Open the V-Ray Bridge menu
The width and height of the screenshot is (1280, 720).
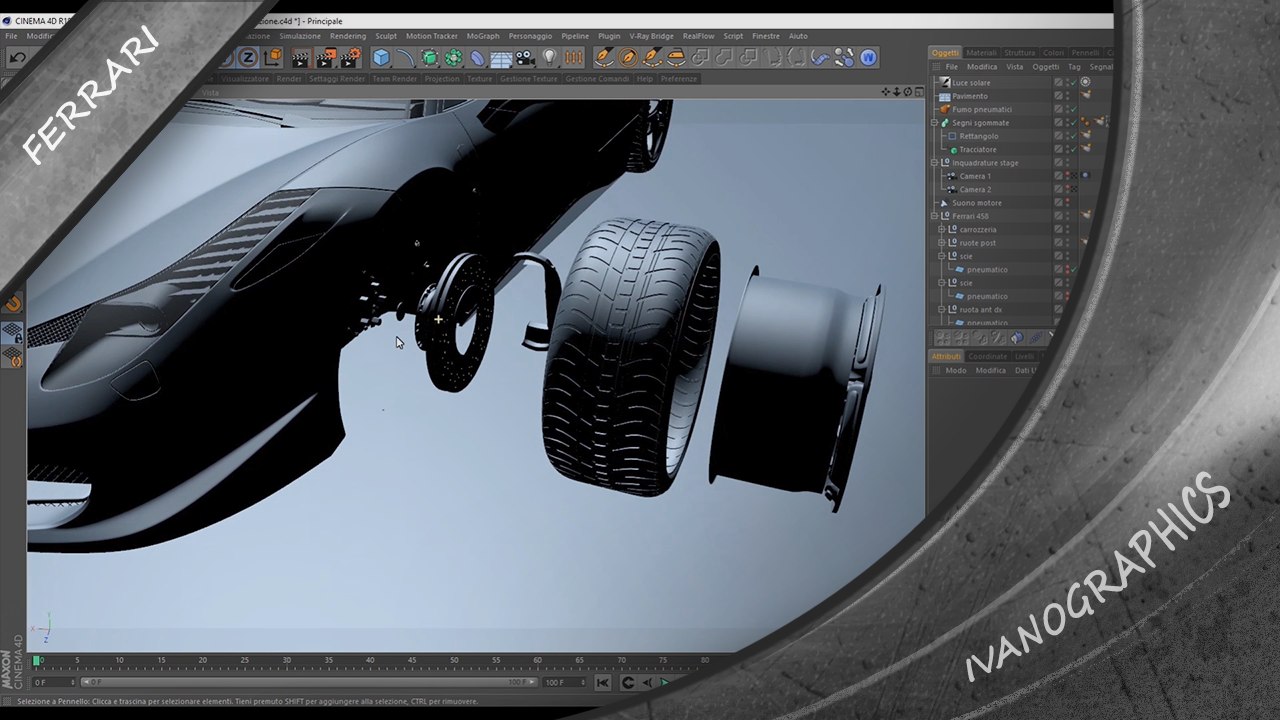tap(651, 36)
